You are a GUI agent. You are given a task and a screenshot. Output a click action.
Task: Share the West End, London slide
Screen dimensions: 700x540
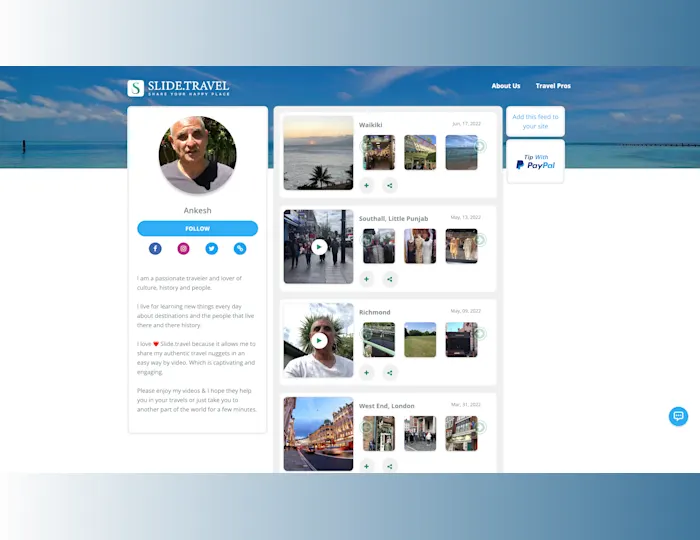tap(390, 466)
